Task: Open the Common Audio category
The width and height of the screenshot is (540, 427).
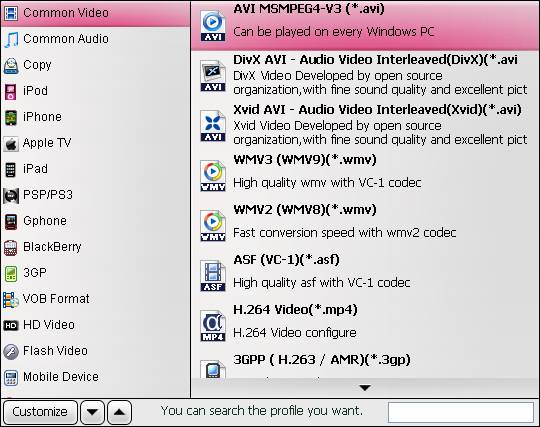Action: tap(95, 39)
